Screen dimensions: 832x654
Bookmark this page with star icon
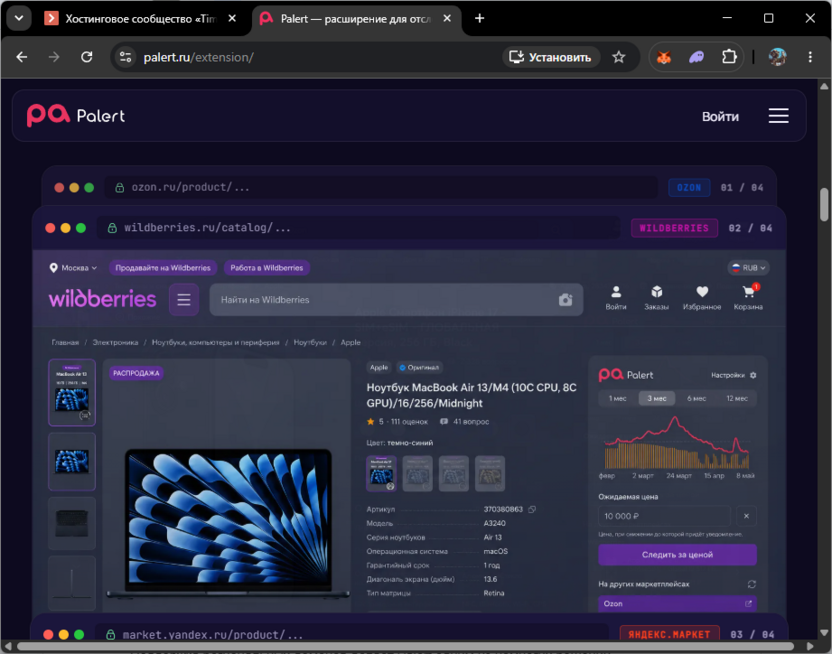619,57
